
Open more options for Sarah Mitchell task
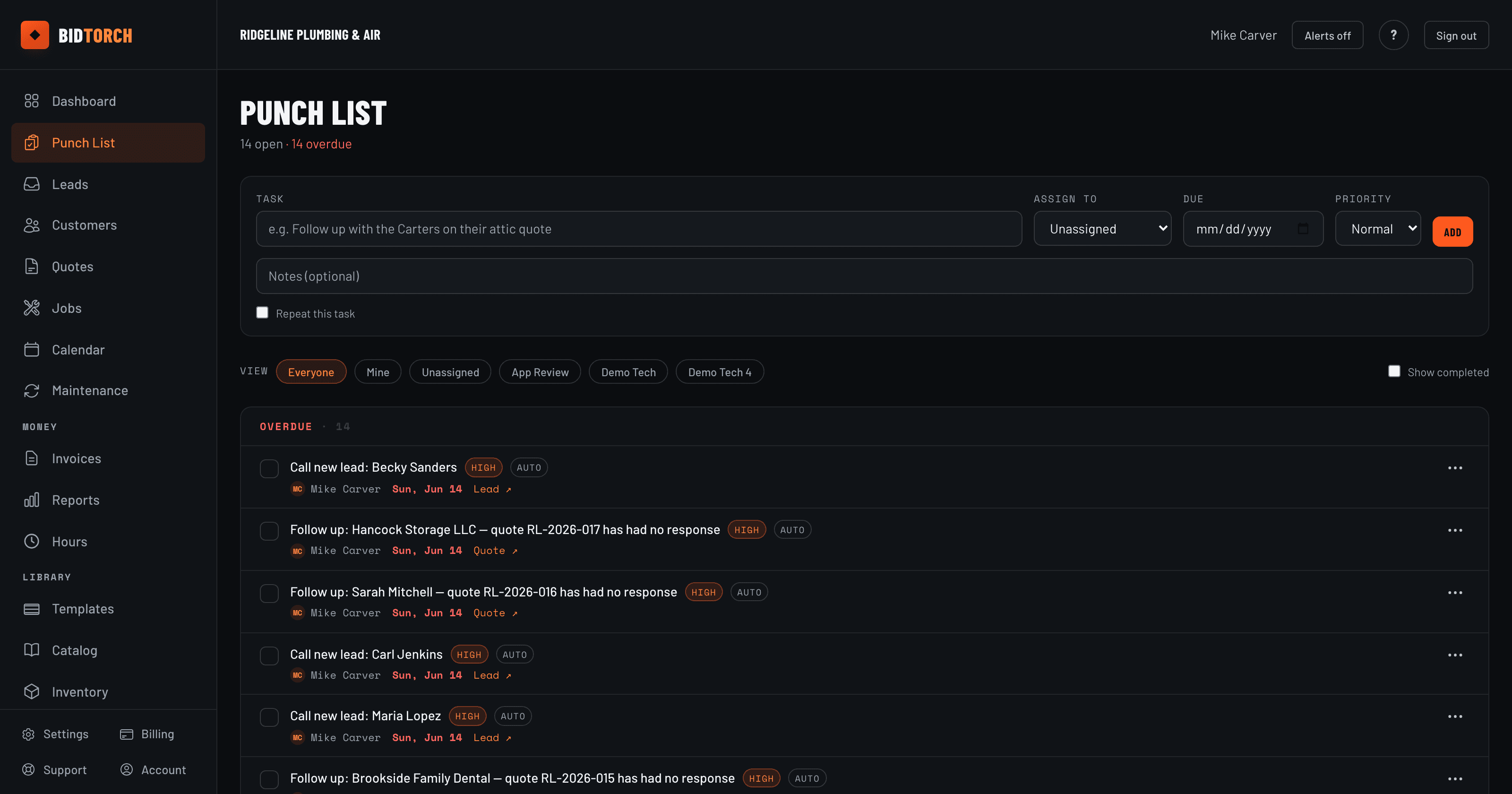pyautogui.click(x=1455, y=593)
